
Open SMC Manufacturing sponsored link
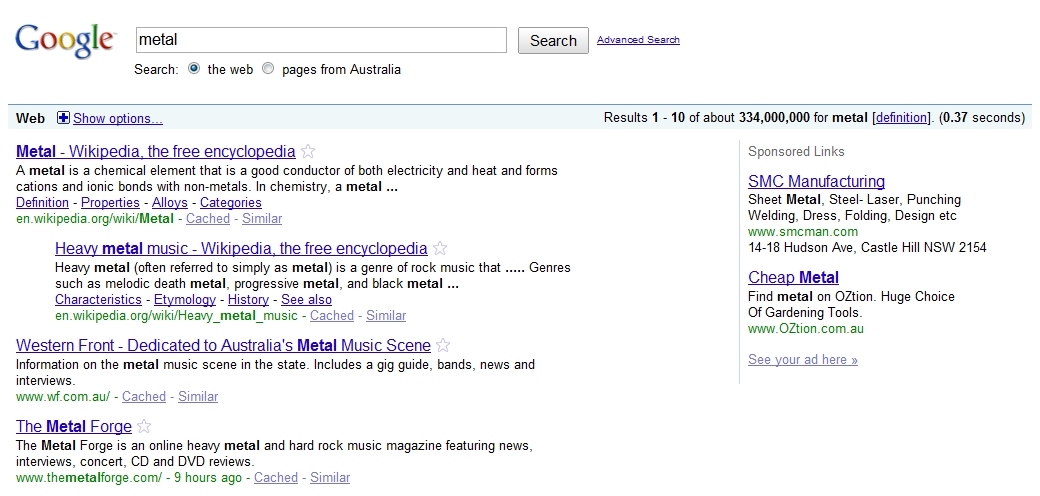pos(816,182)
